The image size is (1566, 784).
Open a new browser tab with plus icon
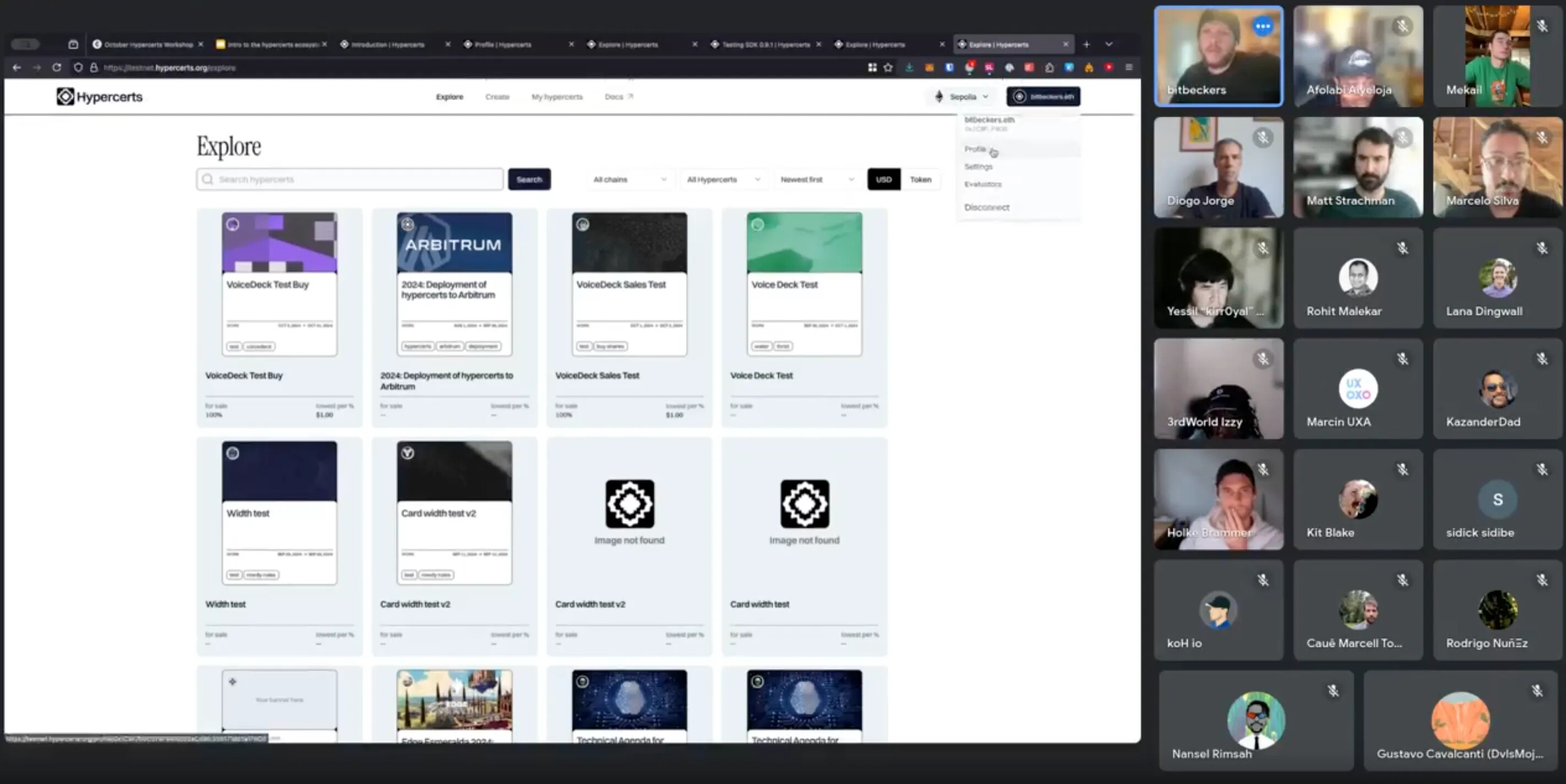pos(1086,45)
